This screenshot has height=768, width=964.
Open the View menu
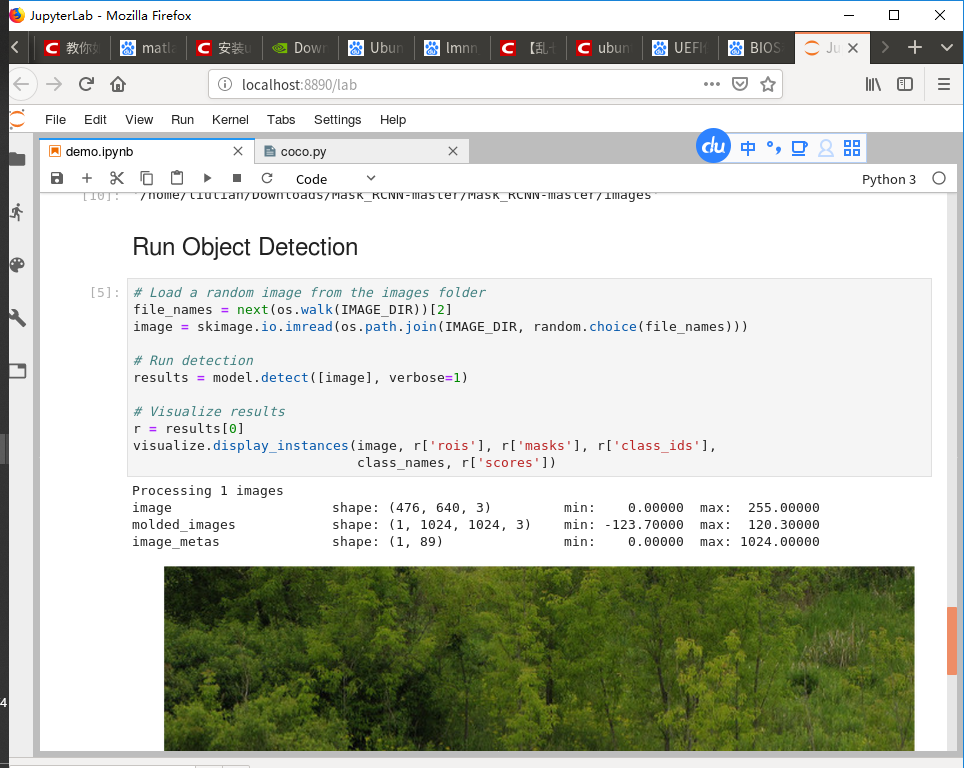coord(139,120)
